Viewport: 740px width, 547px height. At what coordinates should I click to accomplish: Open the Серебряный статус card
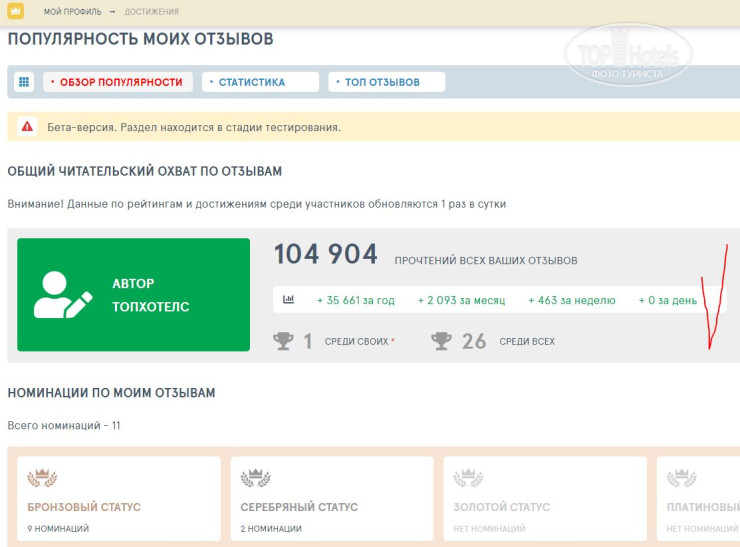click(x=332, y=498)
